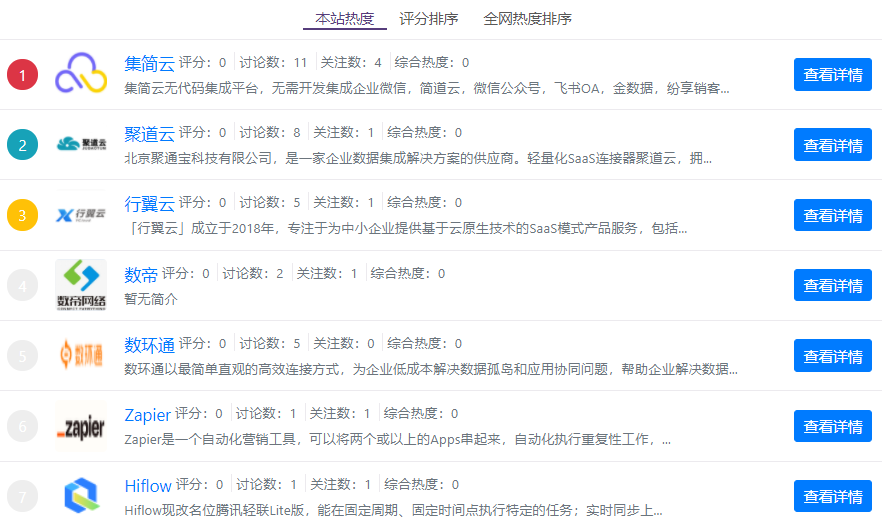Image resolution: width=882 pixels, height=524 pixels.
Task: Click 查看详情 for 聚道云
Action: tap(832, 145)
